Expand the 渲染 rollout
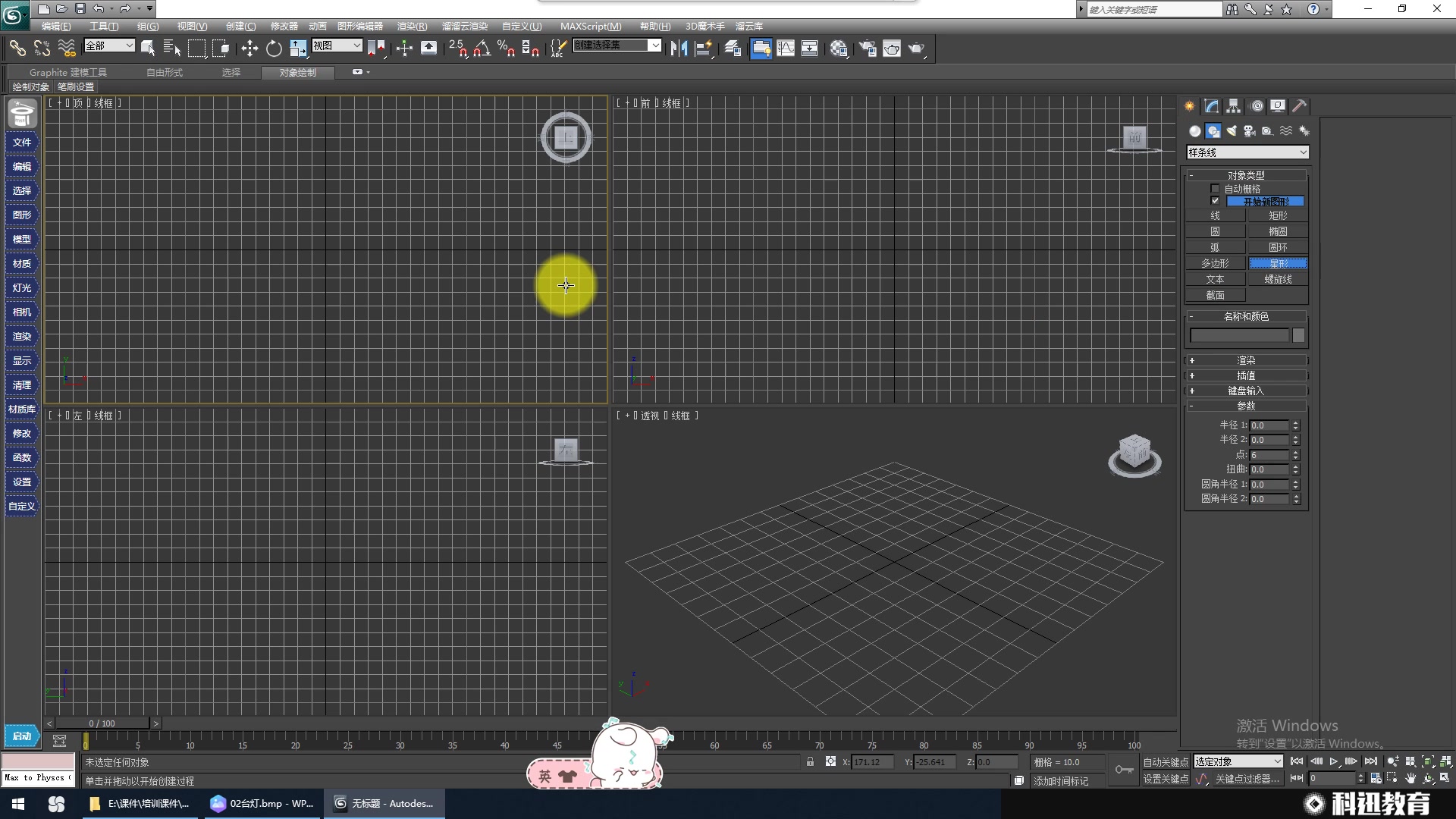This screenshot has height=819, width=1456. [1246, 360]
